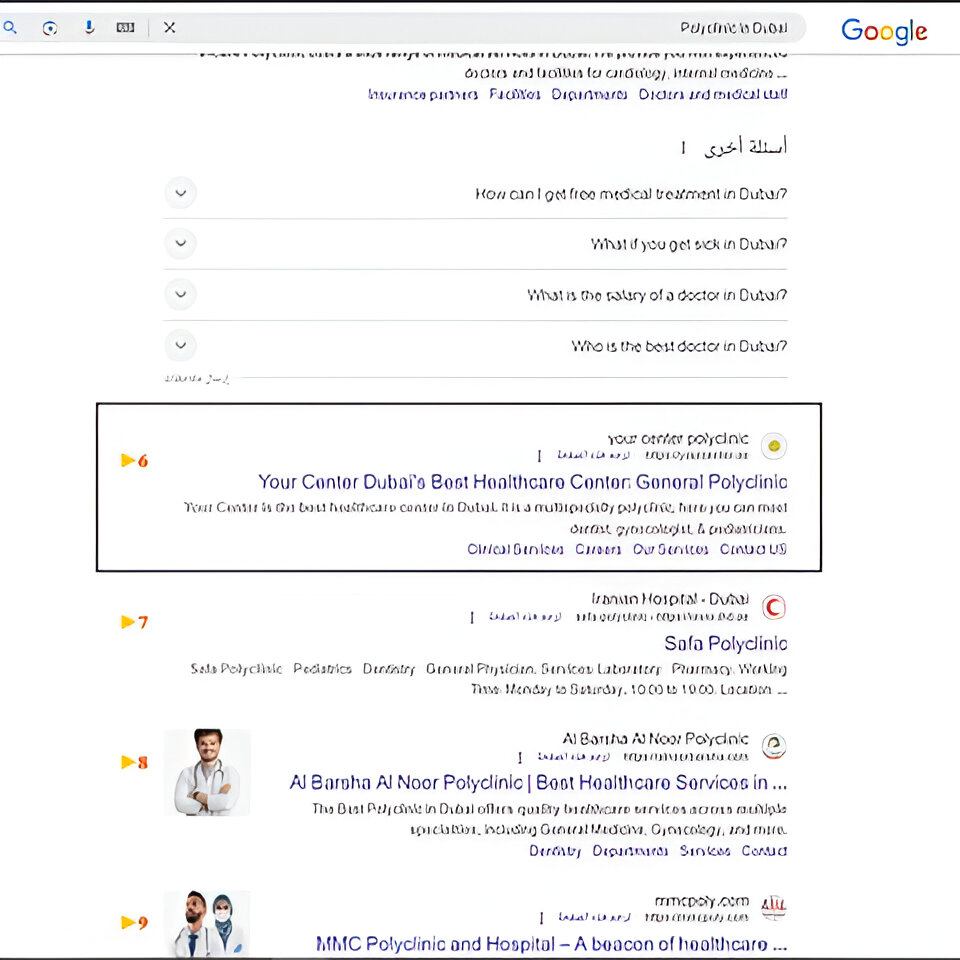Click 'Iranian Hospital - Dubai' site name
This screenshot has height=960, width=960.
670,599
